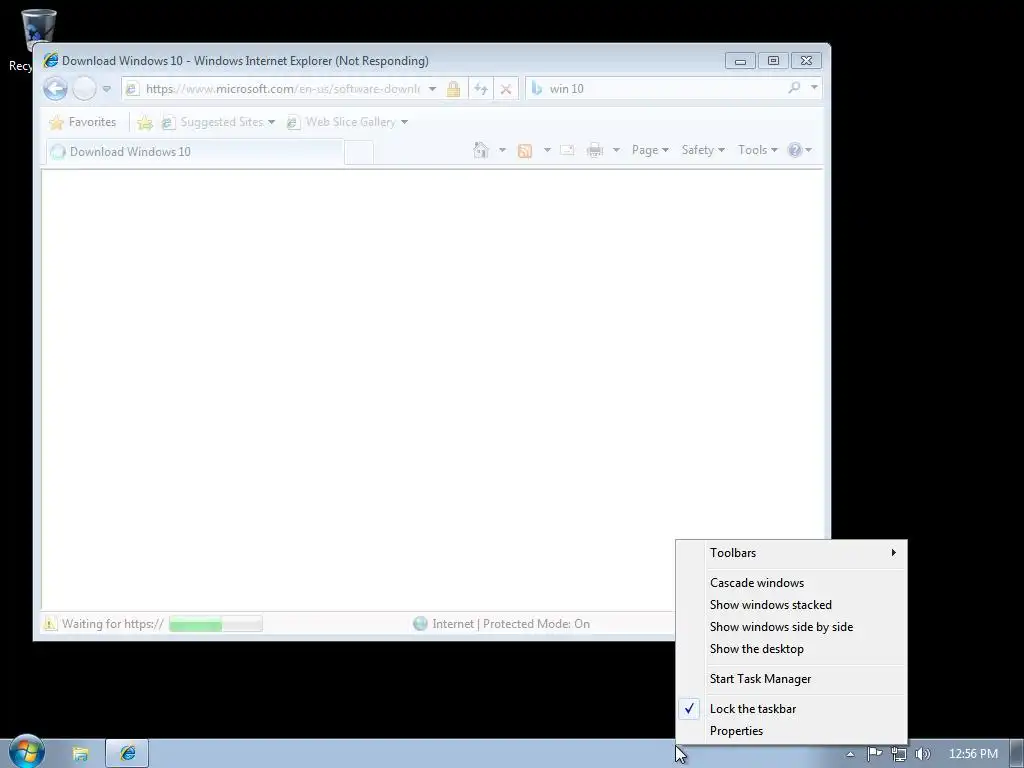Click the Help question mark icon

click(794, 150)
